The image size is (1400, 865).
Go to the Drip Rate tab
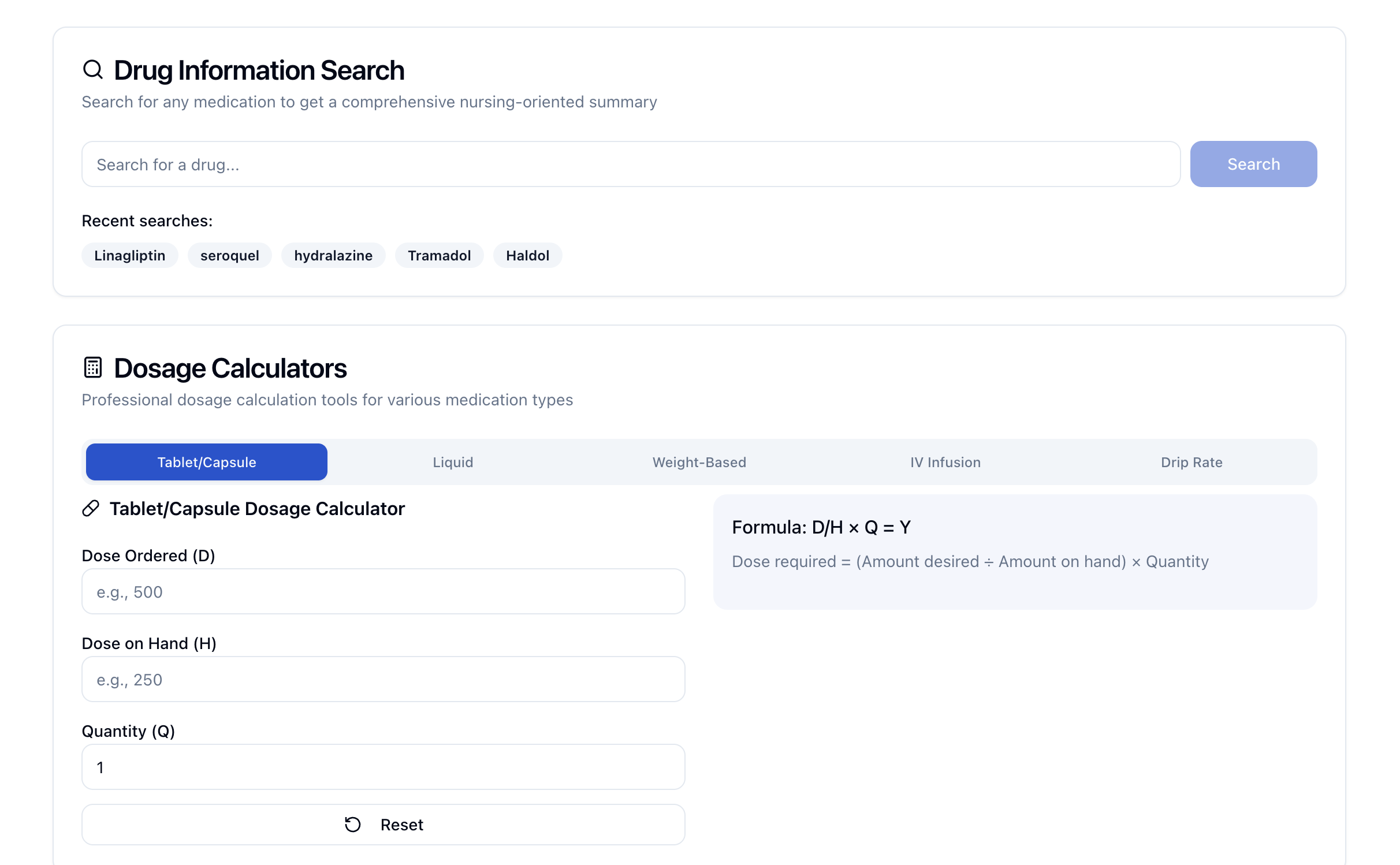tap(1191, 462)
